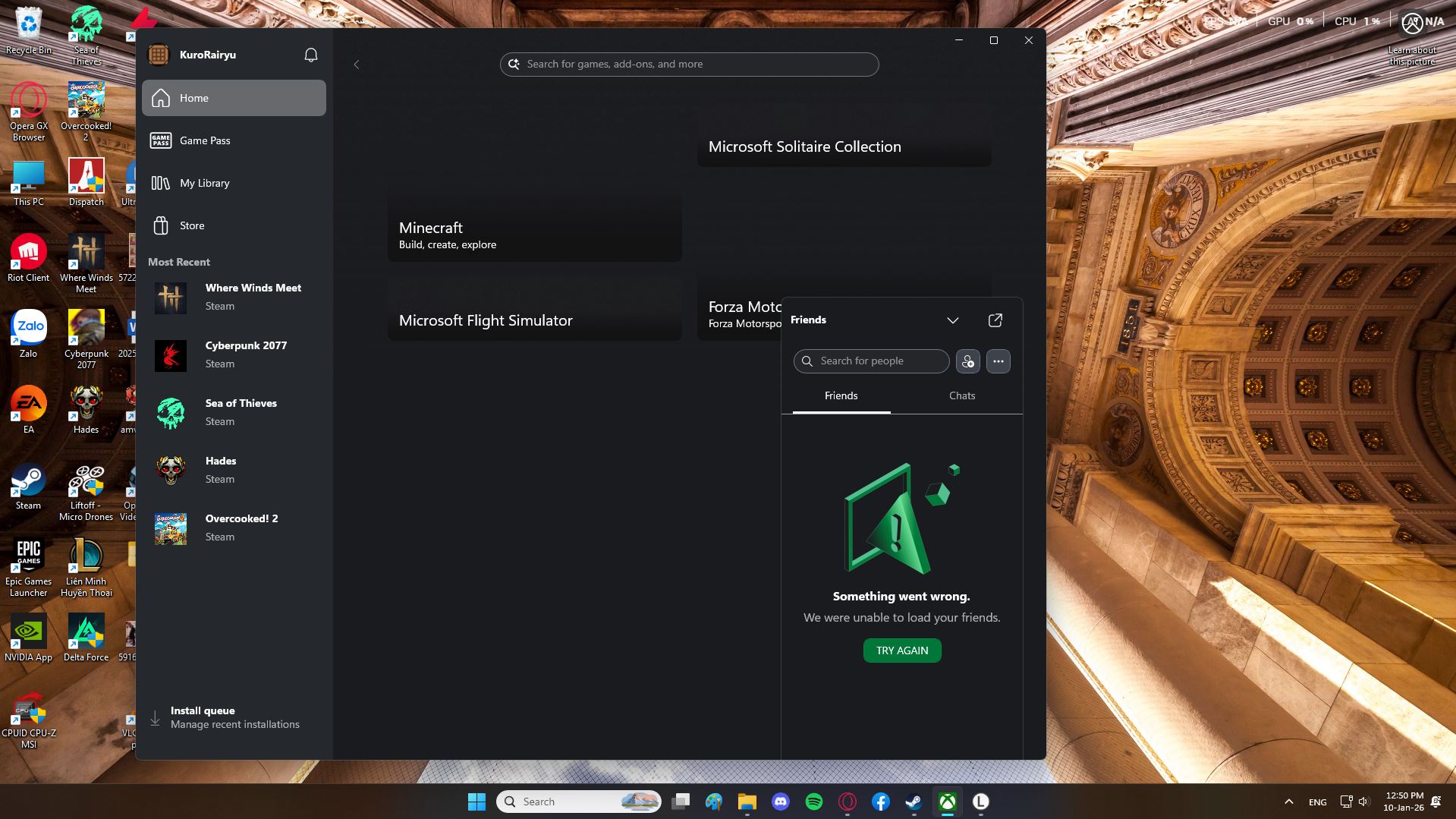Open the ENG language selector

1317,802
